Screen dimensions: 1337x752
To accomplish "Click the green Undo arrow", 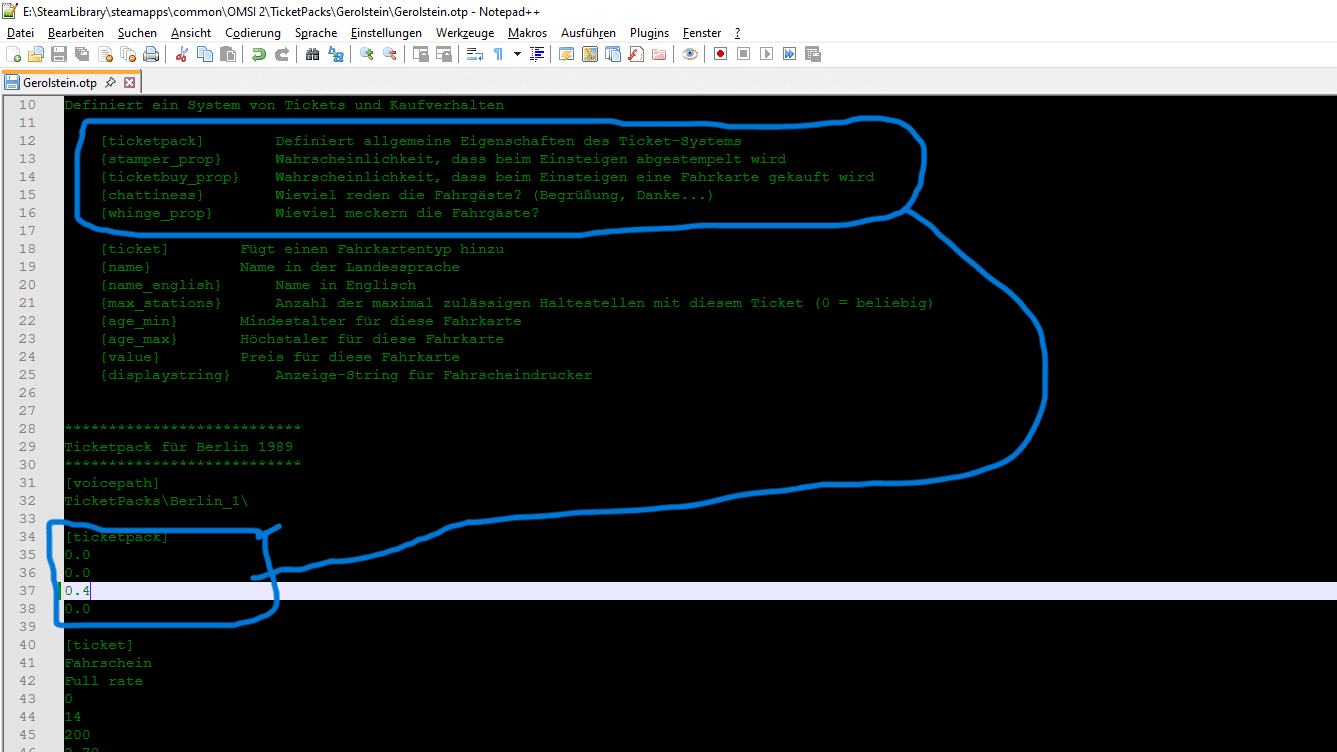I will coord(259,54).
